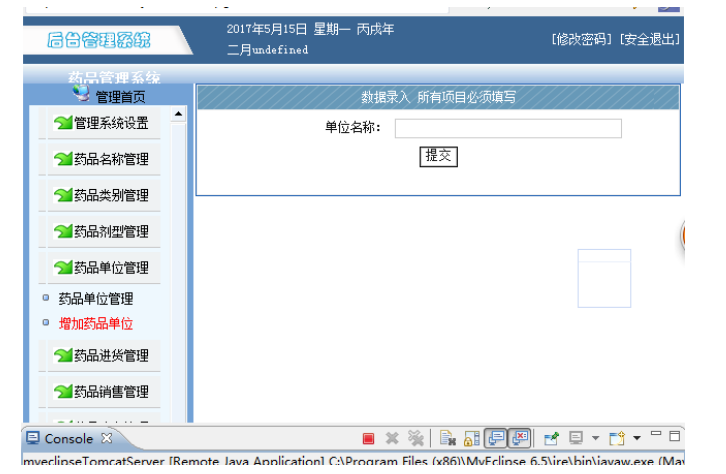
Task: Click Remove Launch gray X icon
Action: click(x=392, y=438)
